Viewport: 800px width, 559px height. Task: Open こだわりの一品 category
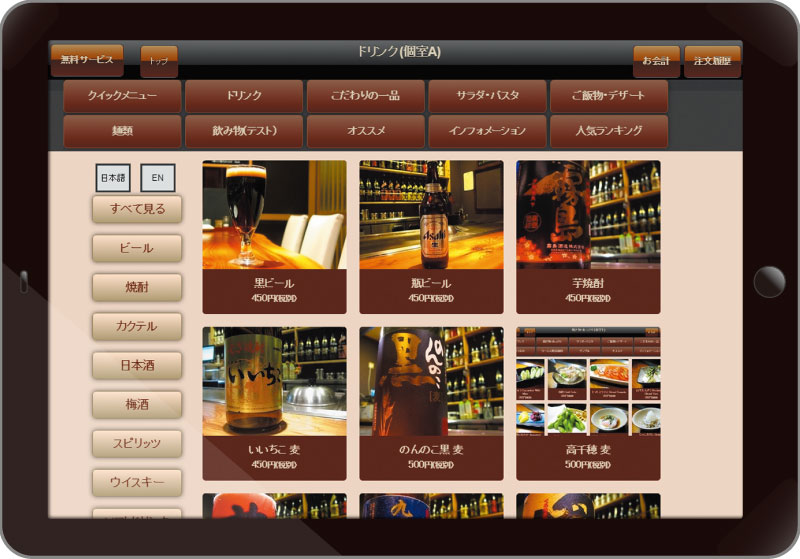click(365, 96)
